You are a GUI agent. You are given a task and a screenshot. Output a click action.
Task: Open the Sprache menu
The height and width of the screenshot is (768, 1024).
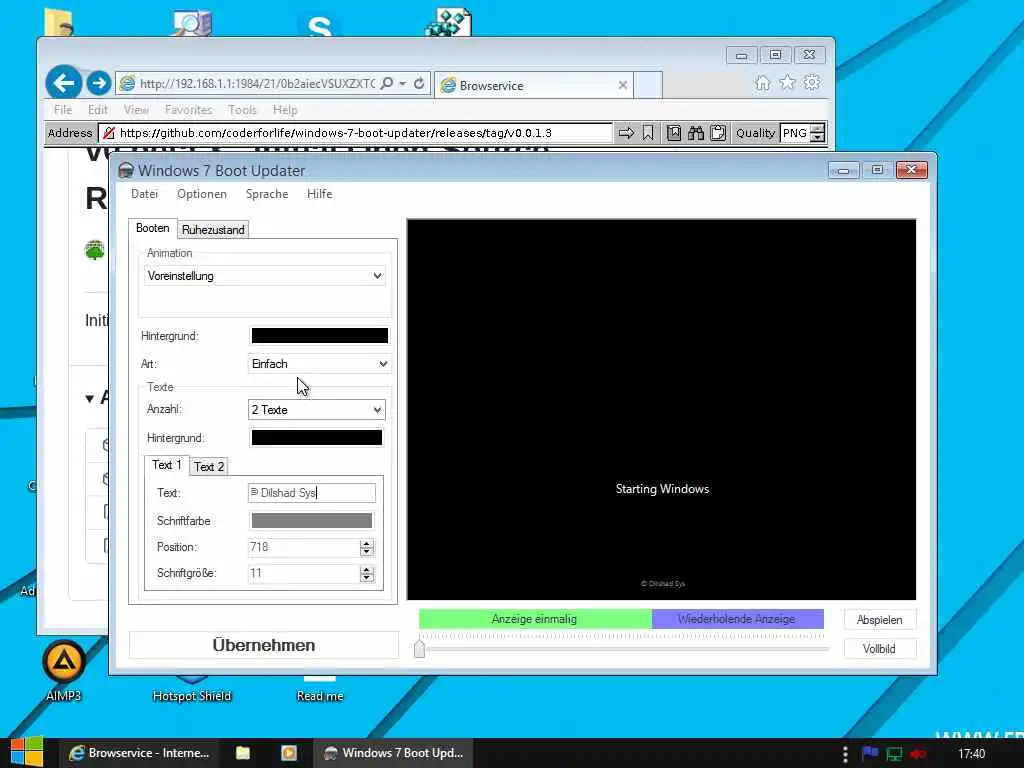(x=267, y=194)
